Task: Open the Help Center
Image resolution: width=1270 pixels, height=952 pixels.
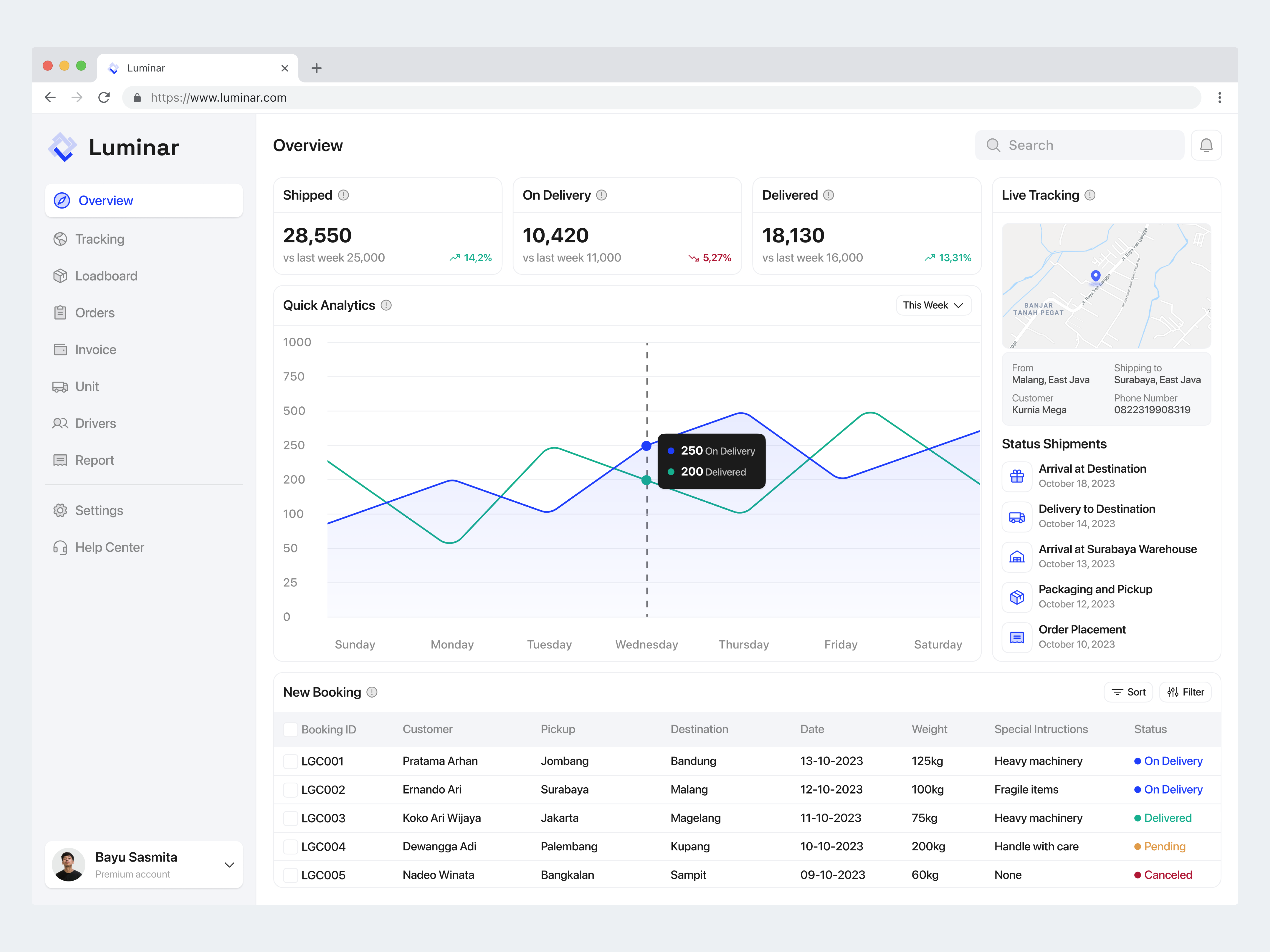Action: pyautogui.click(x=109, y=547)
